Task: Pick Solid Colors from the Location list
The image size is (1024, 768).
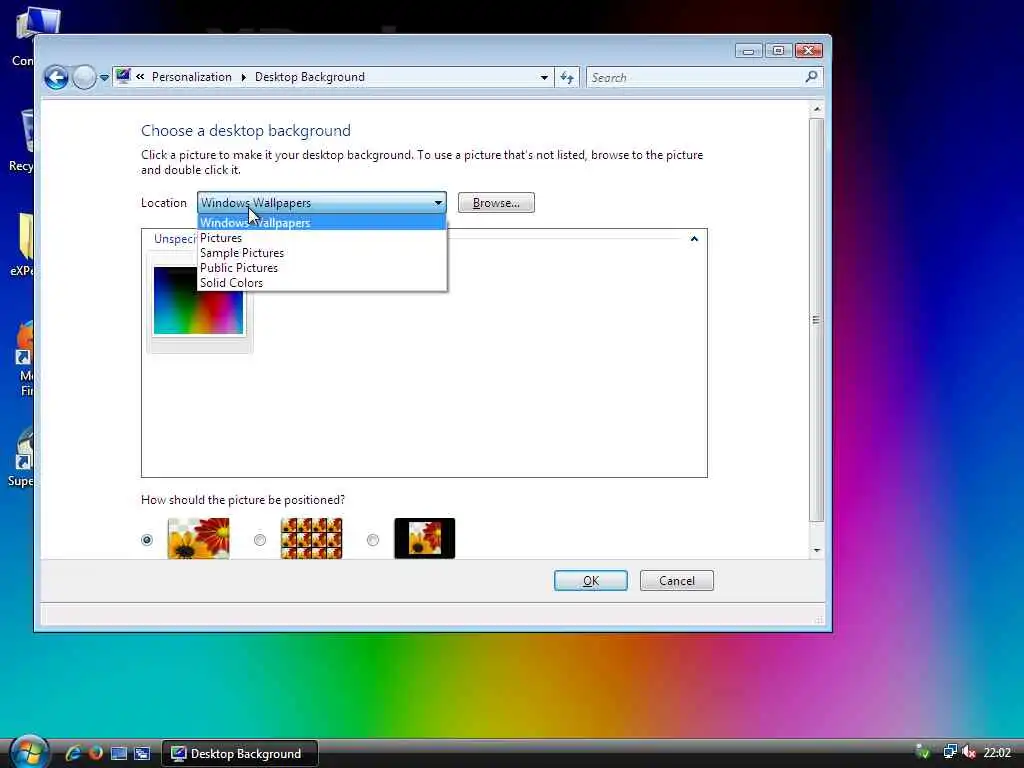Action: pos(321,283)
